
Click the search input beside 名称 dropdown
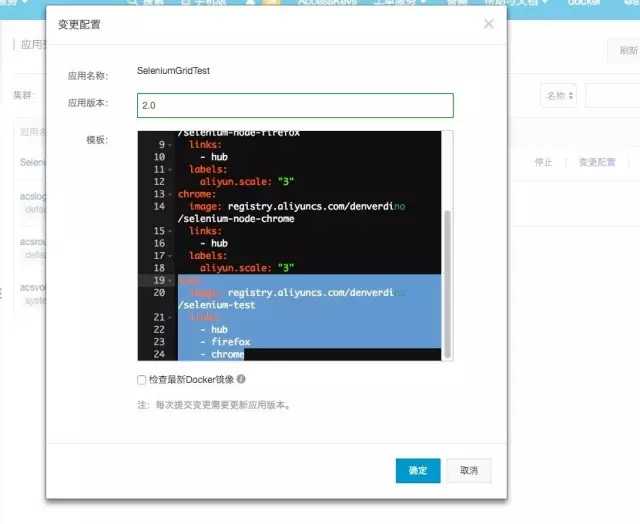[x=612, y=96]
